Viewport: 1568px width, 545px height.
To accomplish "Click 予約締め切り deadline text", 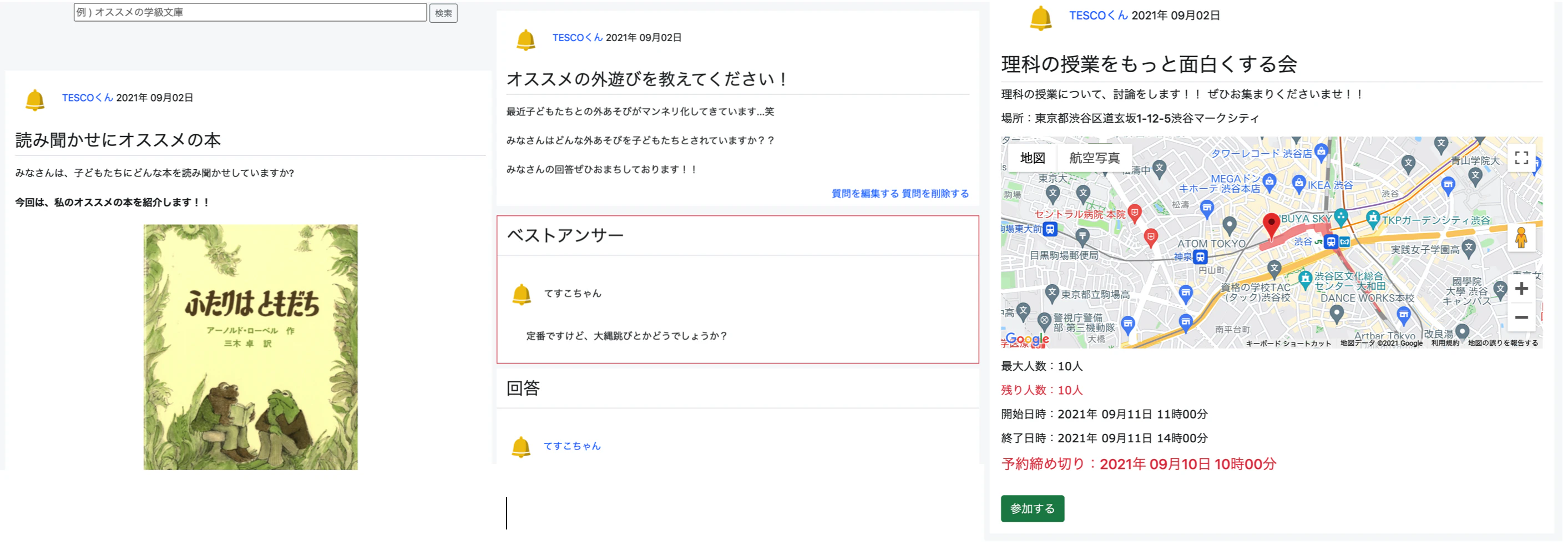I will coord(1138,465).
